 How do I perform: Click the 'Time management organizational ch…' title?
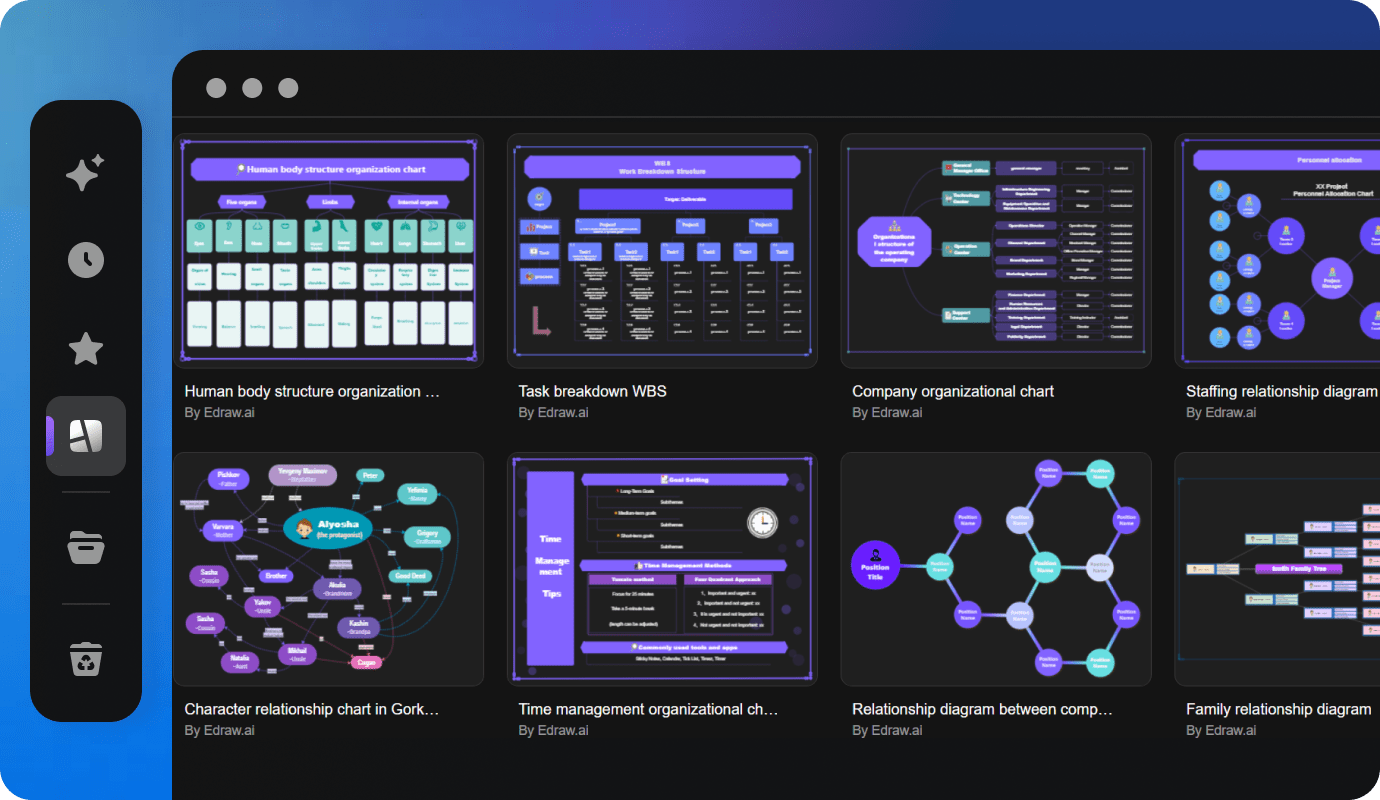coord(648,710)
